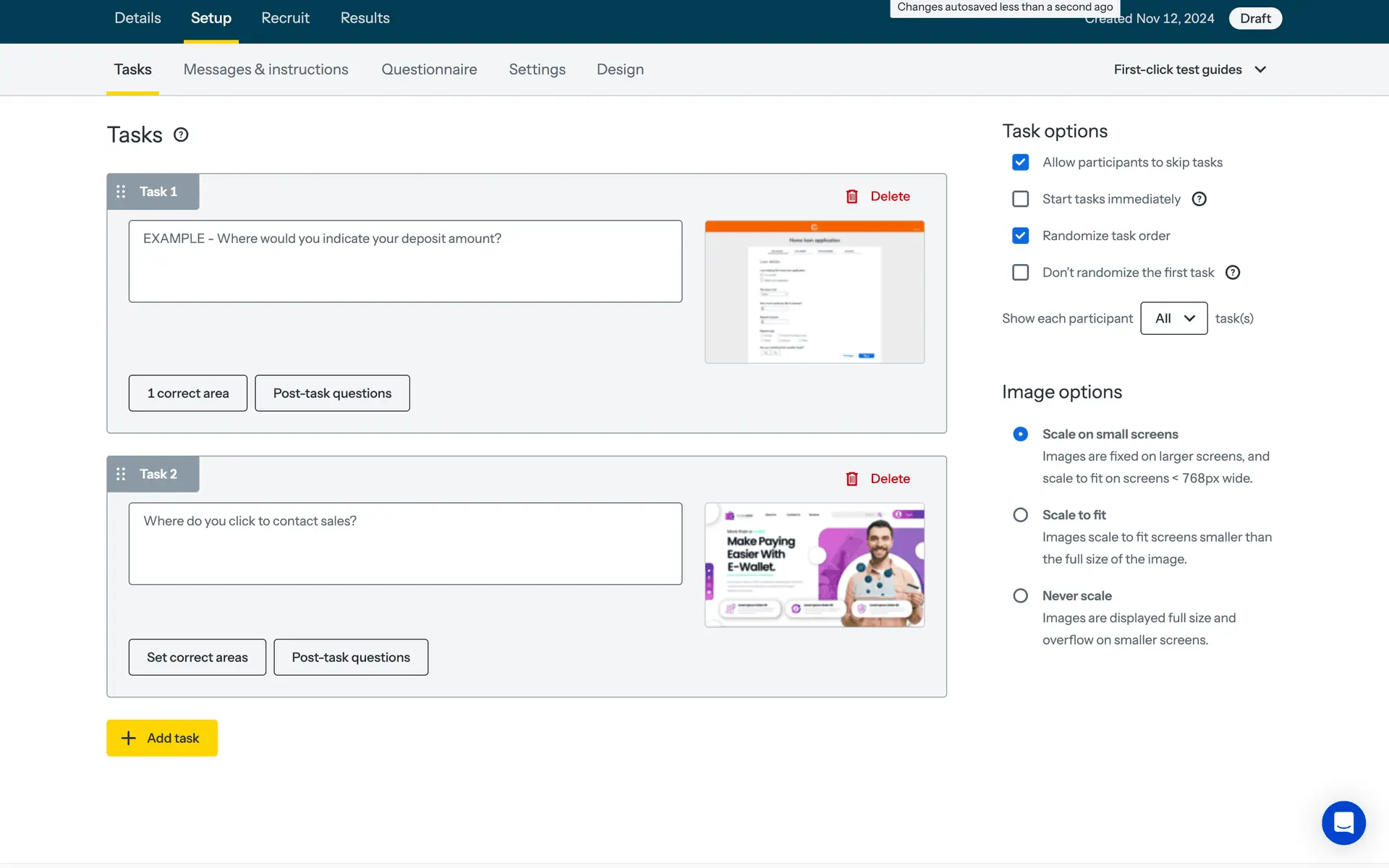Open the Show each participant All dropdown

tap(1173, 318)
